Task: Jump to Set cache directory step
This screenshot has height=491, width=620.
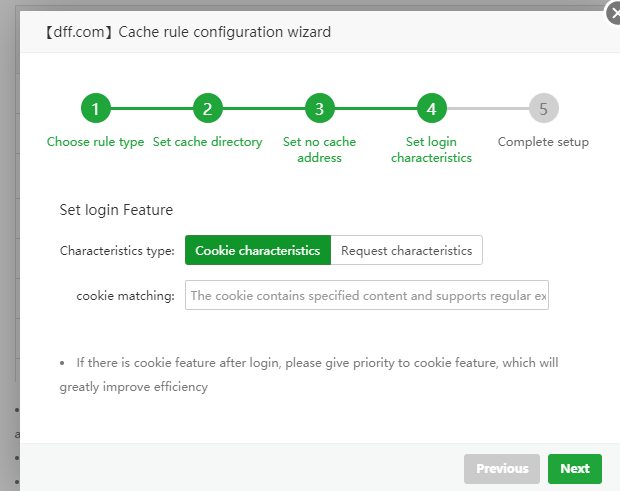Action: [x=207, y=142]
